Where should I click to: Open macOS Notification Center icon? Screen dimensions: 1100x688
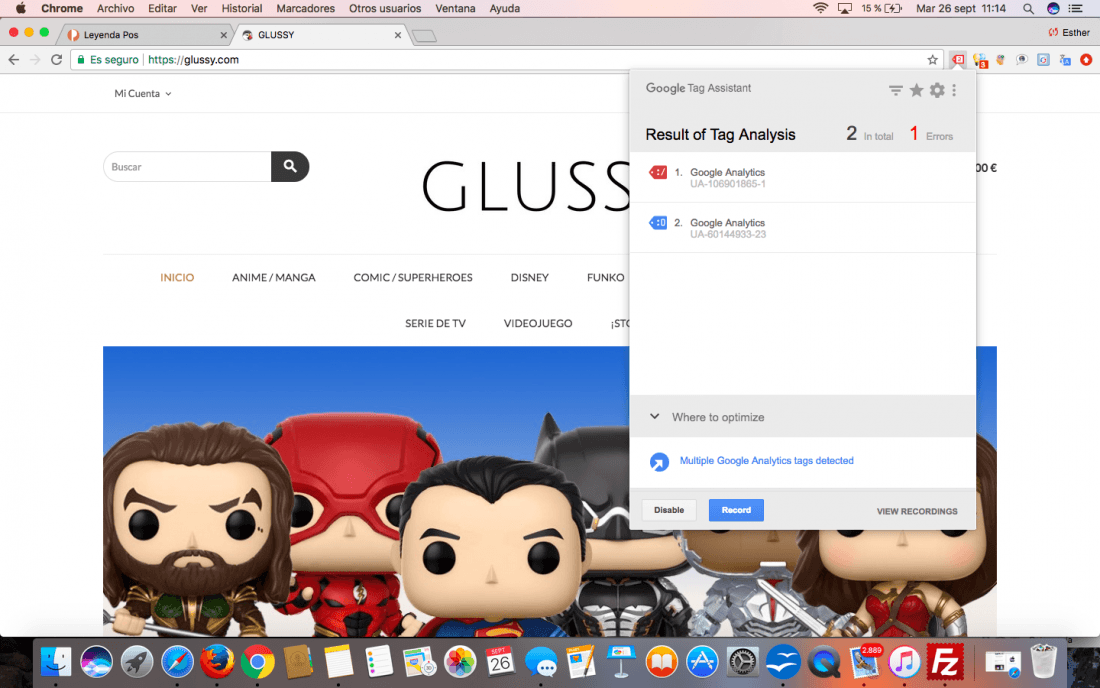coord(1075,8)
